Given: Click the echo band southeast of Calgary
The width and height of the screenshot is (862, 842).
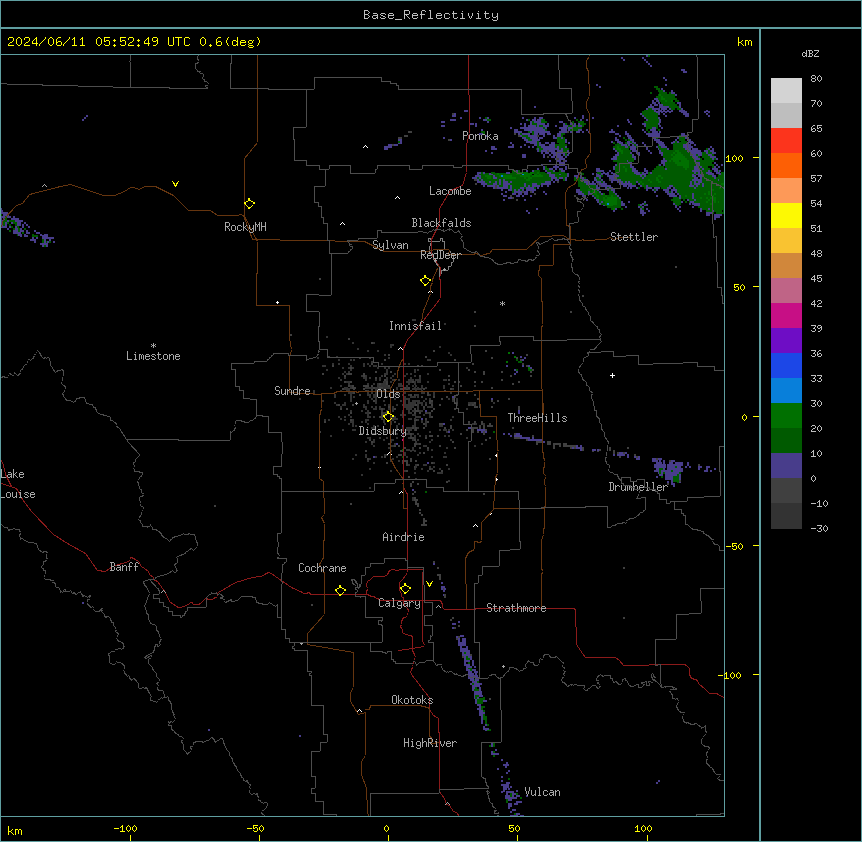Looking at the screenshot, I should 474,682.
